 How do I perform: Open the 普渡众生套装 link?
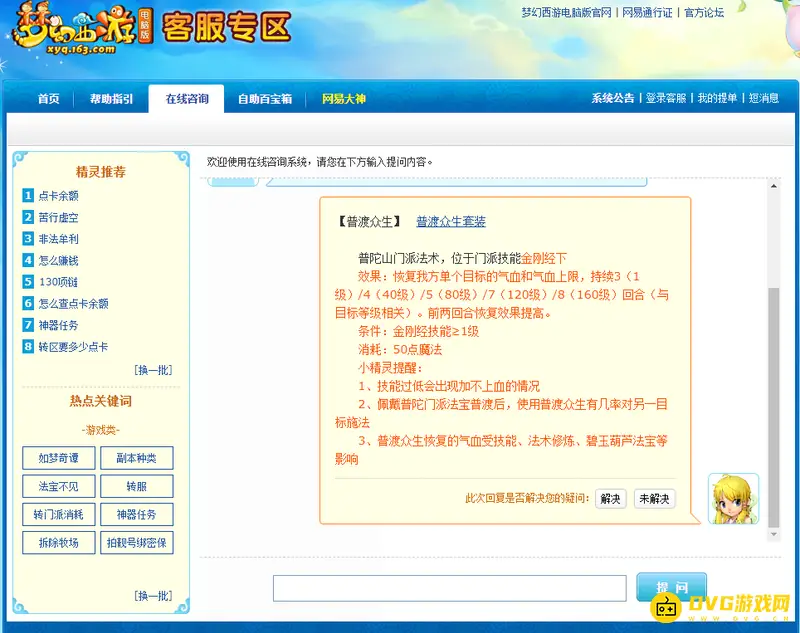click(451, 221)
